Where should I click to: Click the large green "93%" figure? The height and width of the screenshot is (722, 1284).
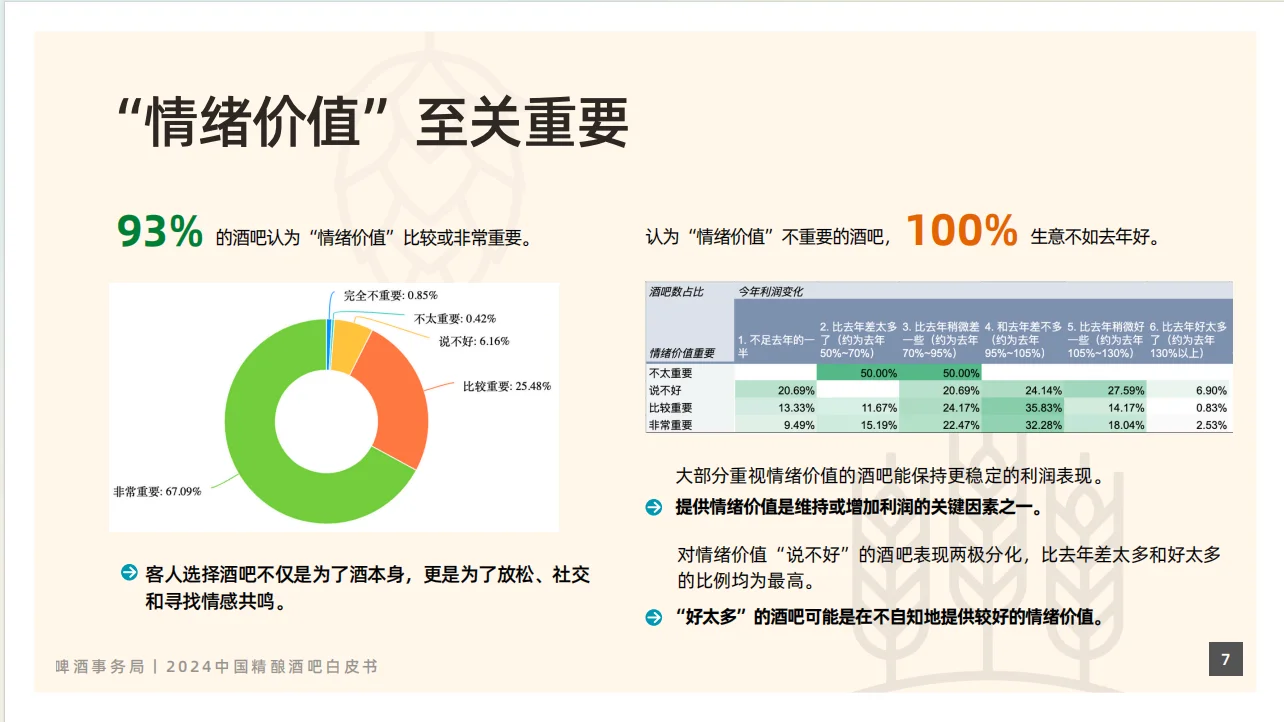160,232
